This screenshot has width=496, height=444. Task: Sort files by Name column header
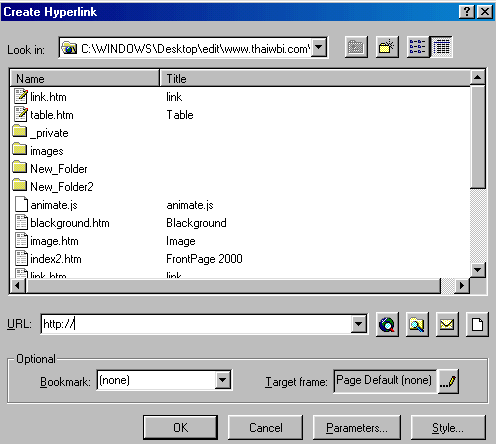coord(85,79)
